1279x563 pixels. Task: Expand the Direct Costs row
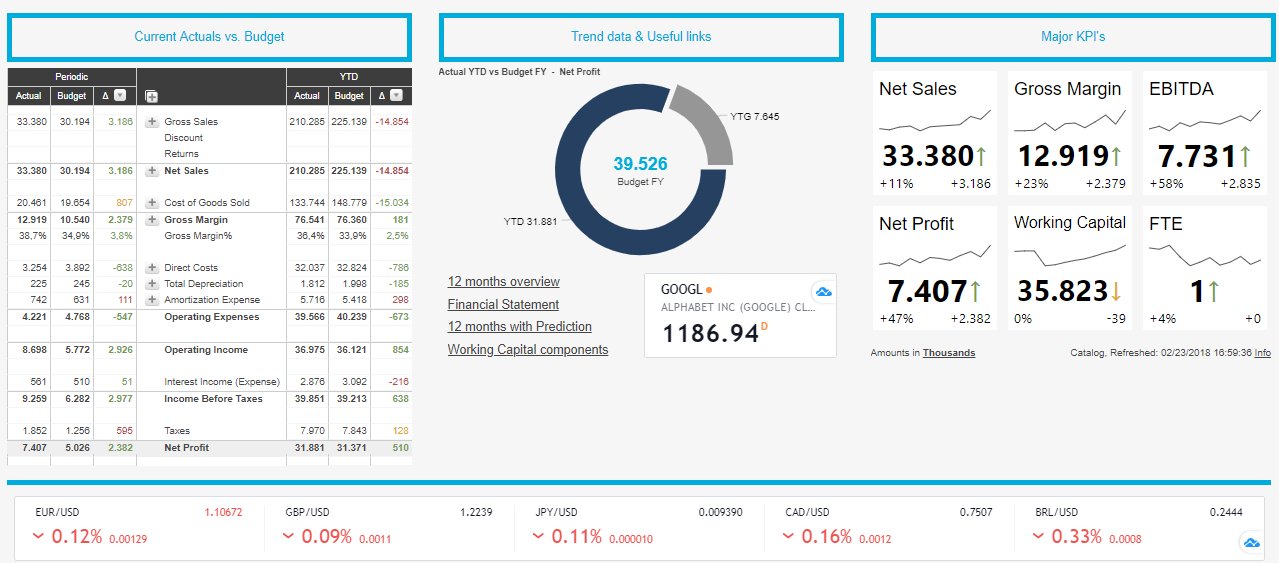pyautogui.click(x=152, y=268)
